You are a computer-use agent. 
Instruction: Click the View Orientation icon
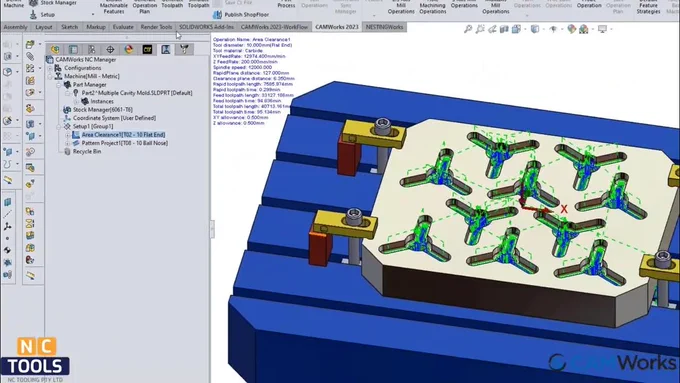[x=516, y=29]
